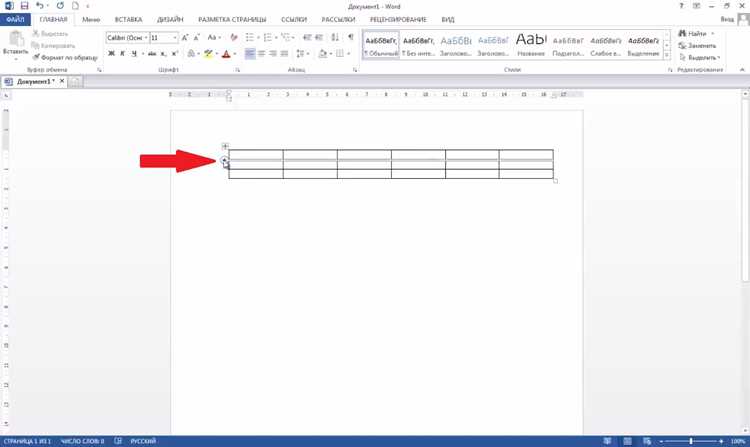Click the Bulleted list icon
750x447 pixels.
pos(249,37)
